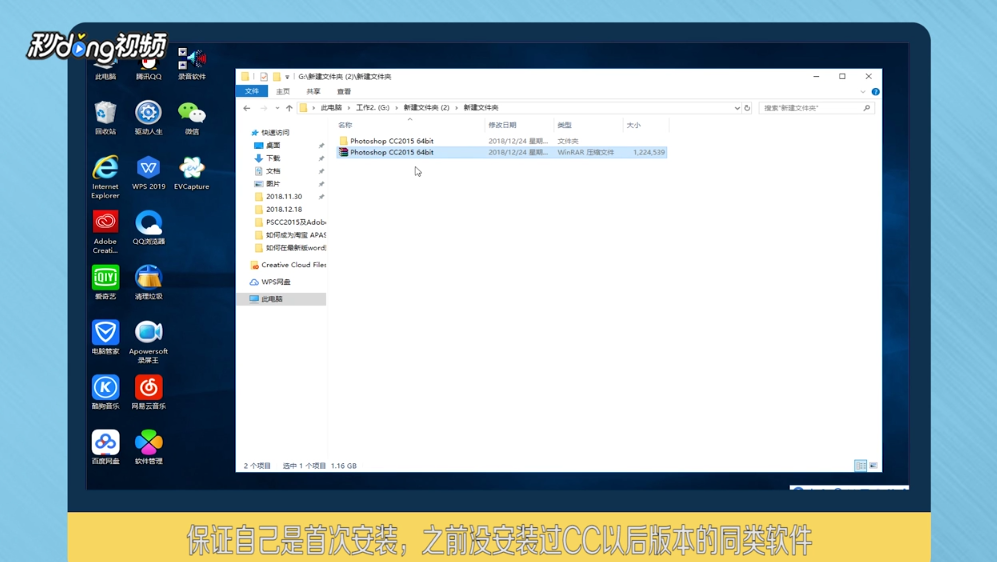
Task: Launch Apowersoft 录屏王 icon
Action: click(148, 341)
